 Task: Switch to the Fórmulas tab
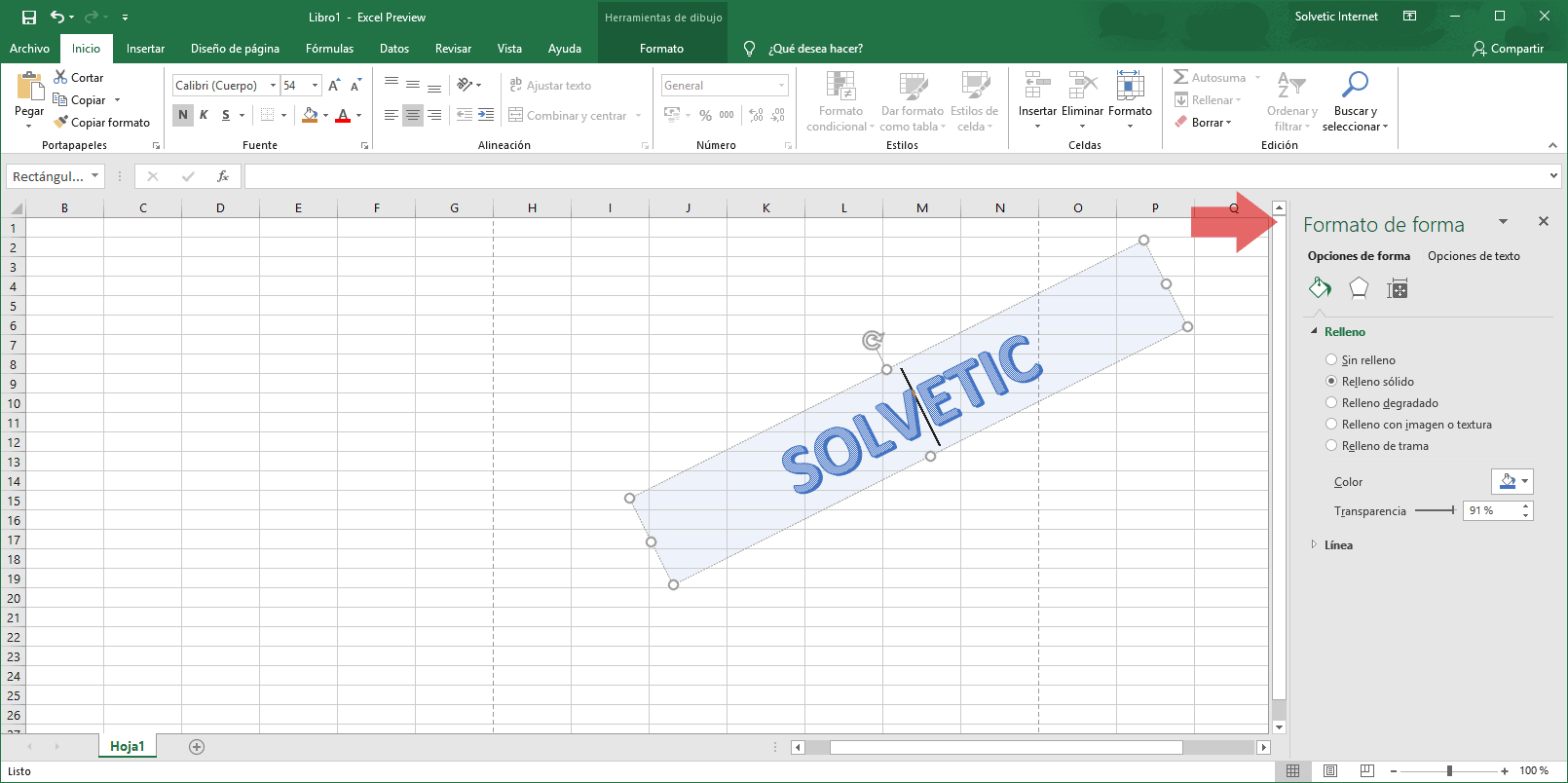pos(329,49)
